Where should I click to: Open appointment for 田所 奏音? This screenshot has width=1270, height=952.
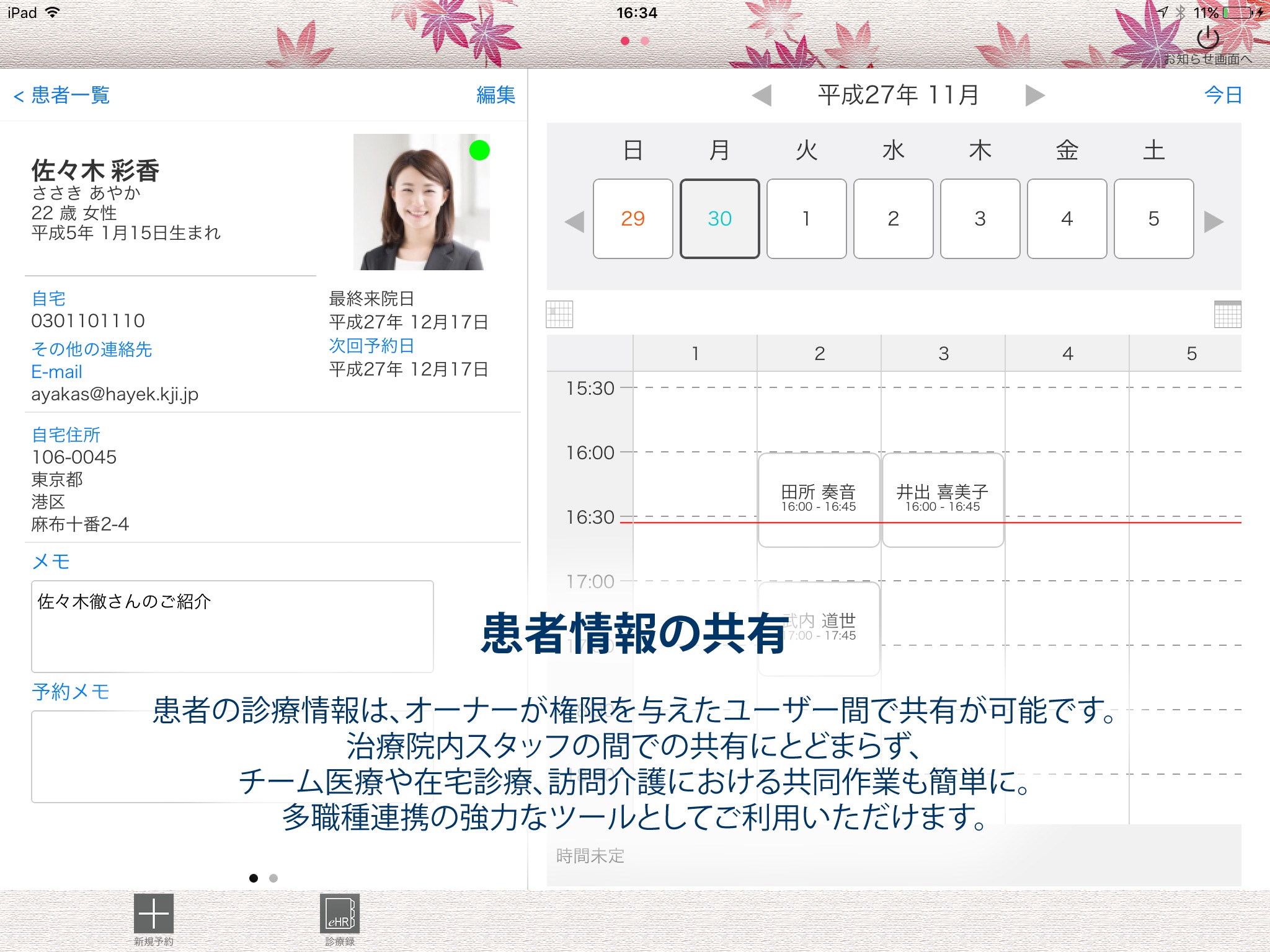click(819, 500)
